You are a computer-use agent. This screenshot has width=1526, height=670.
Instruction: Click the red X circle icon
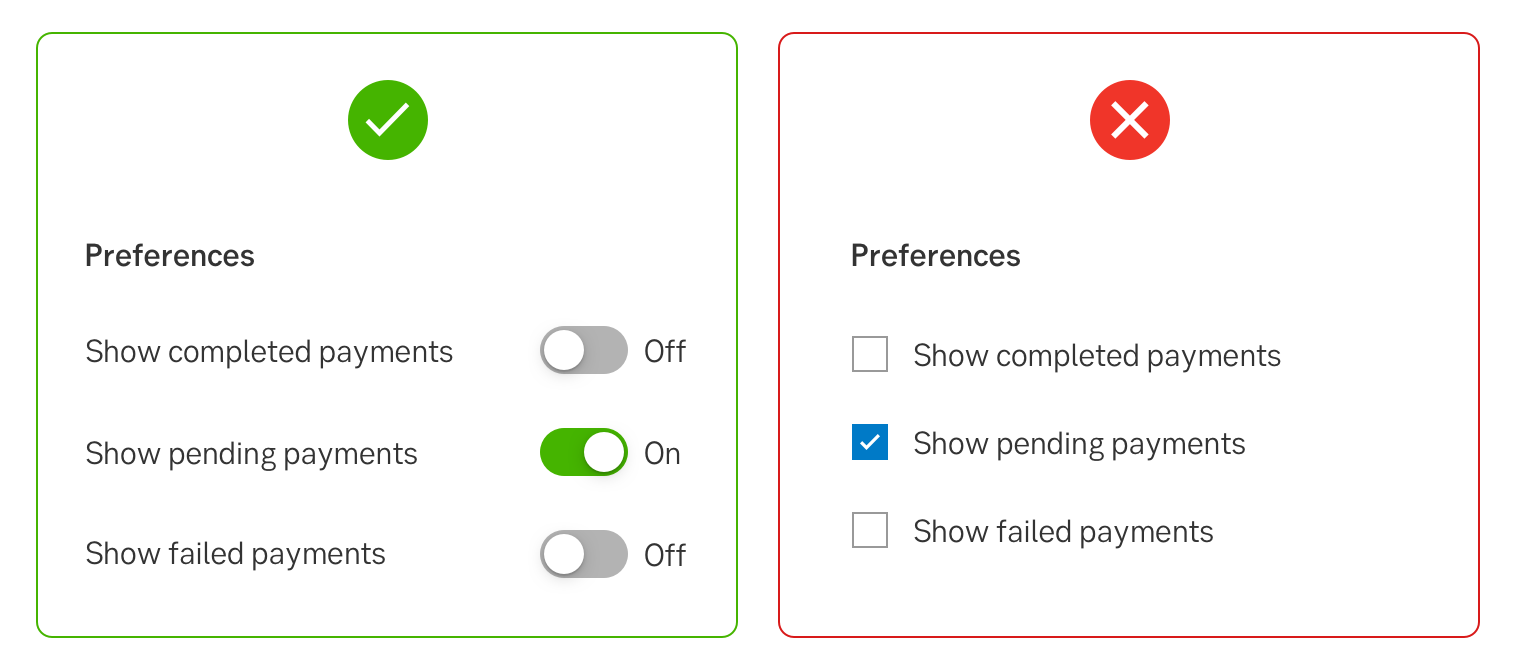(x=1129, y=122)
